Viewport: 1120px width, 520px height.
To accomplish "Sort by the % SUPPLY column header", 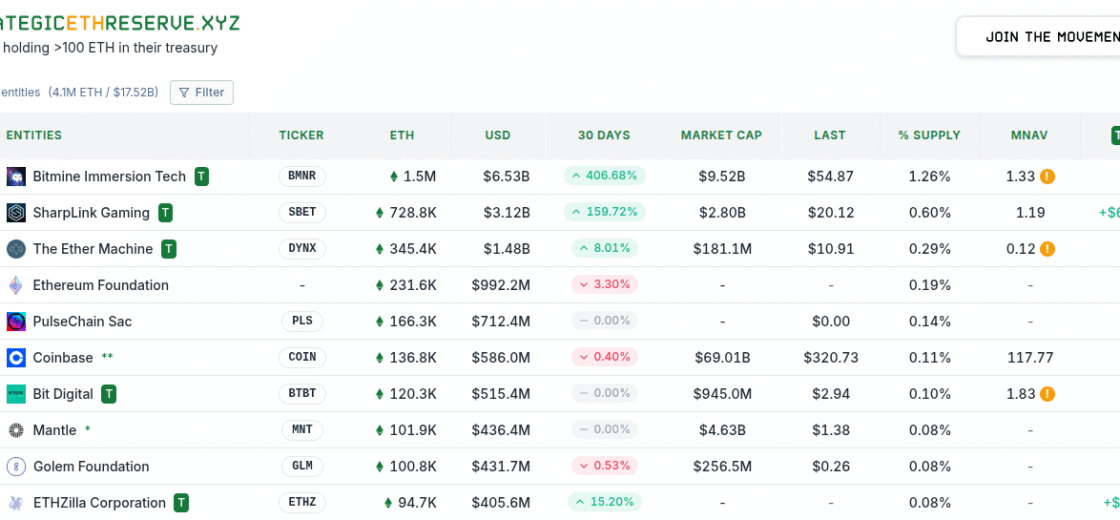I will 929,135.
